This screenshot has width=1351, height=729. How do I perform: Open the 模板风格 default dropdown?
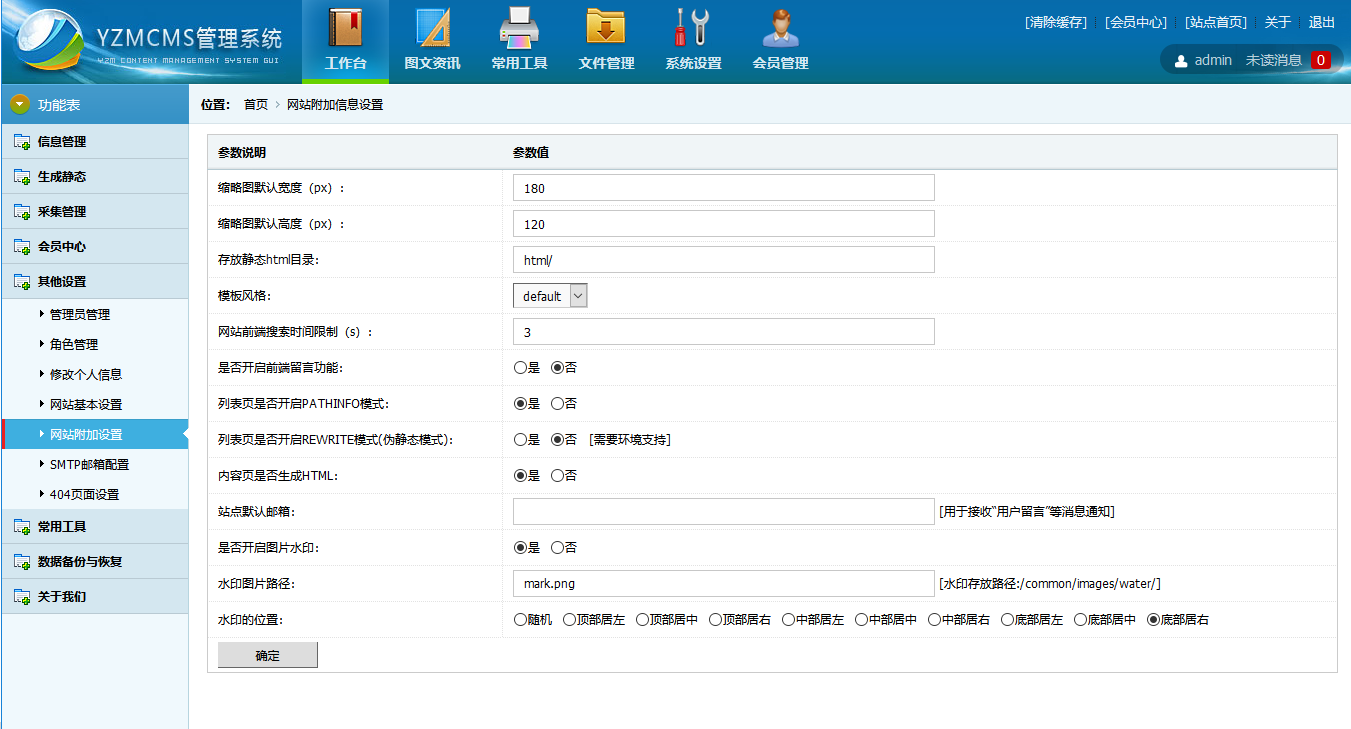[549, 296]
